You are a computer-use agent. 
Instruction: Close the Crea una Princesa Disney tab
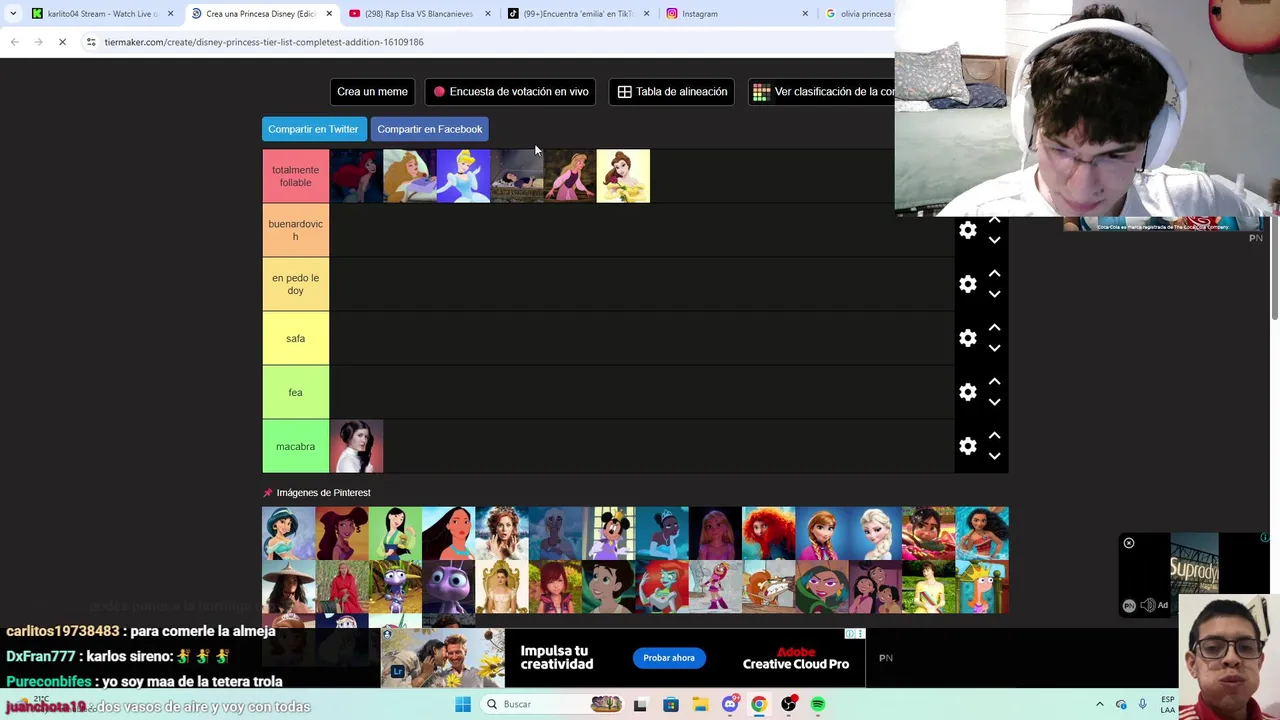[x=329, y=14]
